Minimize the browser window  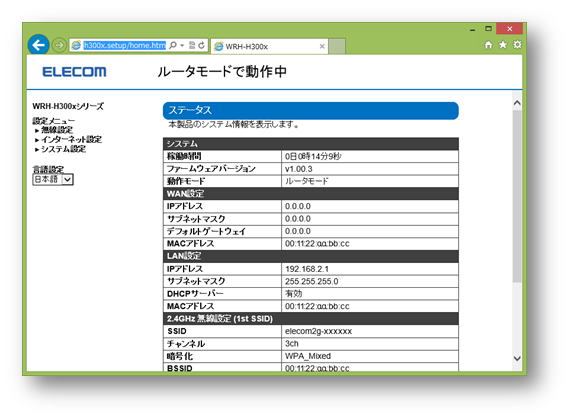472,29
